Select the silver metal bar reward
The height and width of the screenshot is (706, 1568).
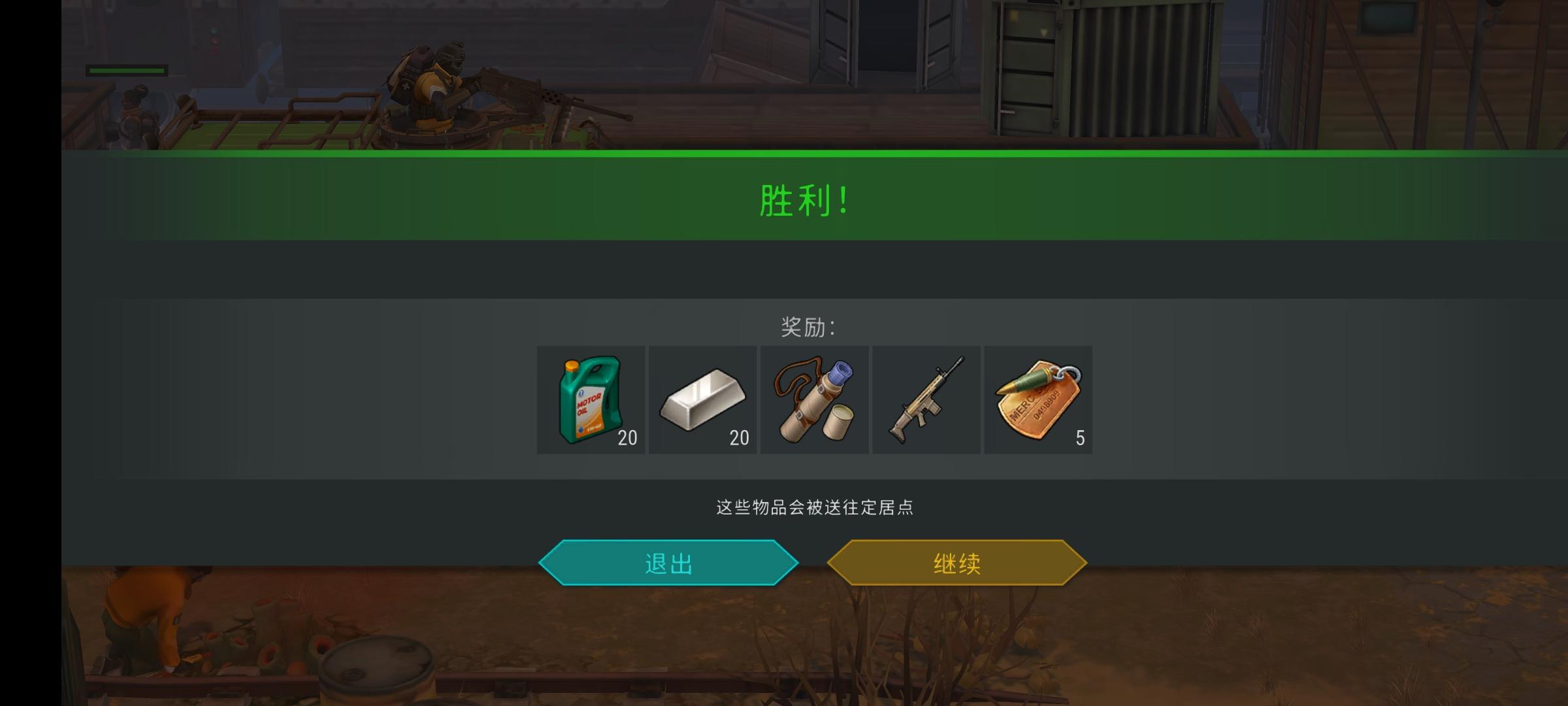pyautogui.click(x=702, y=400)
